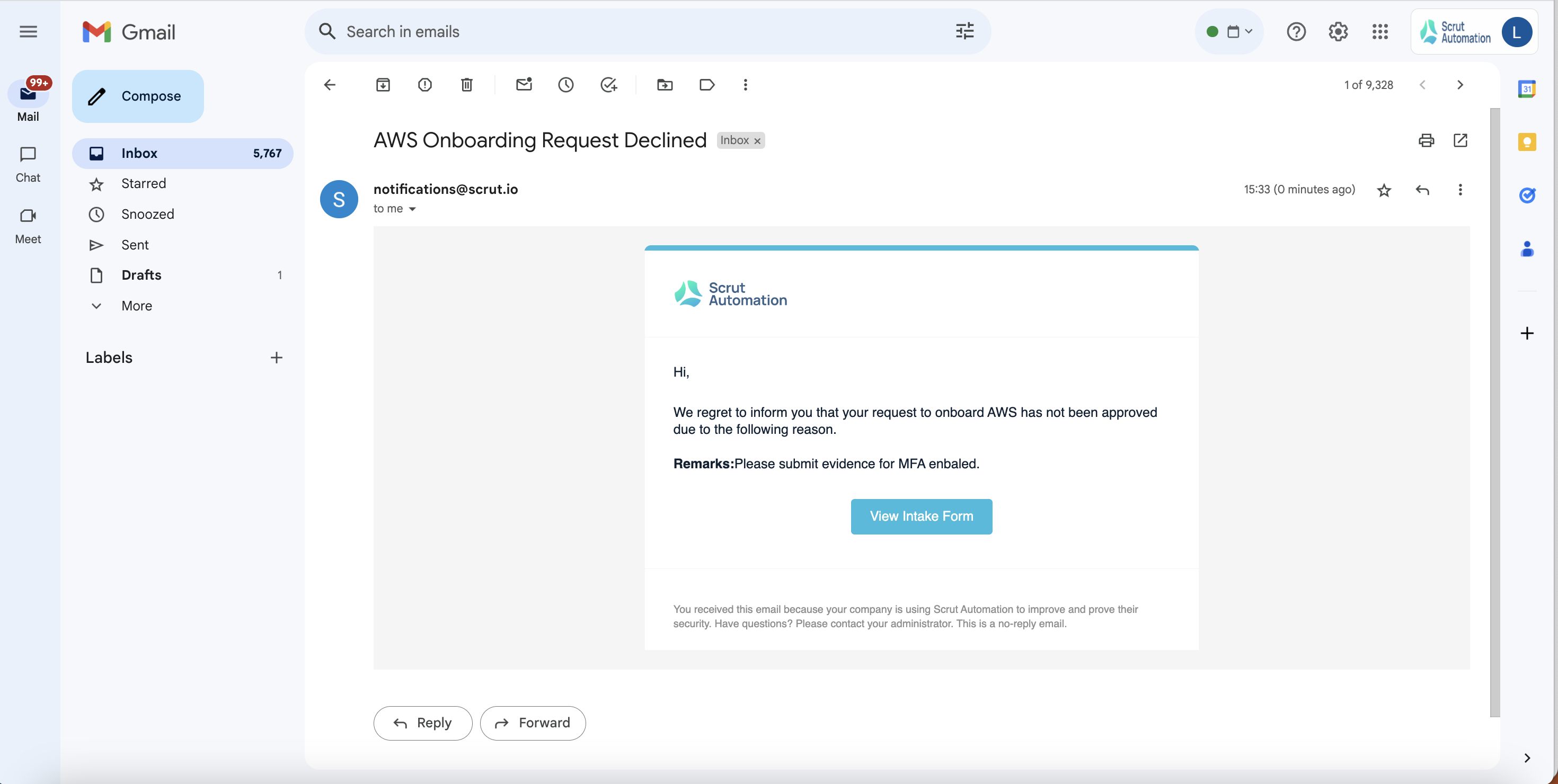Create new label with plus icon
This screenshot has height=784, width=1558.
(277, 358)
